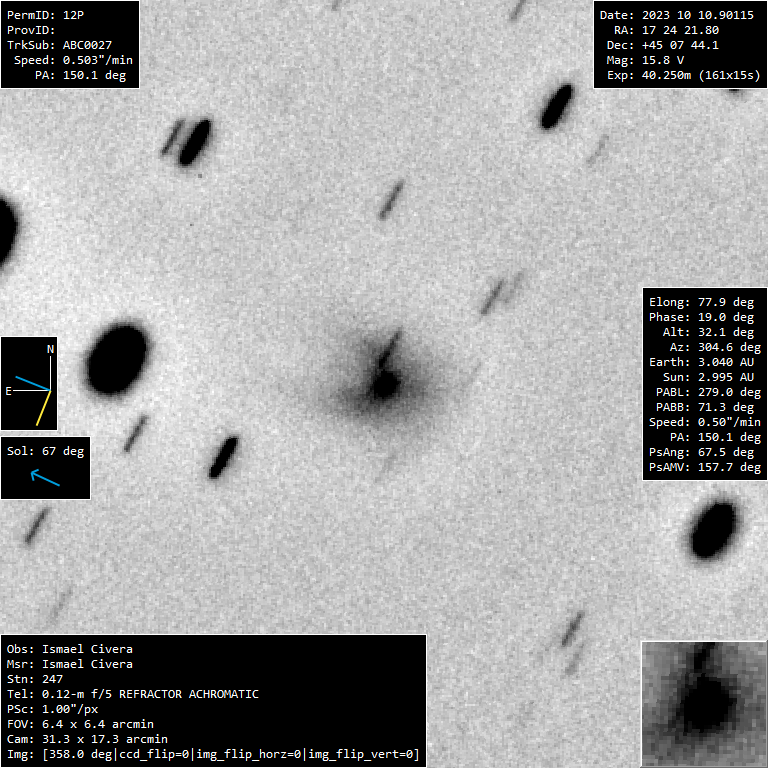Click the comet nucleus at image center

tap(384, 383)
